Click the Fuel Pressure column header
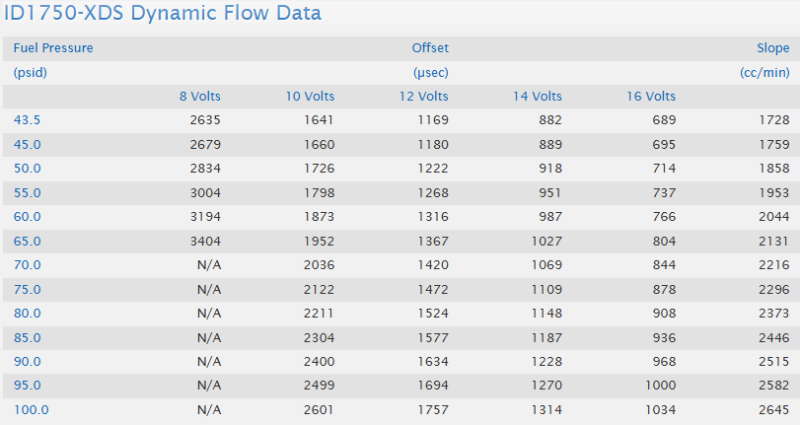This screenshot has height=425, width=800. click(53, 48)
